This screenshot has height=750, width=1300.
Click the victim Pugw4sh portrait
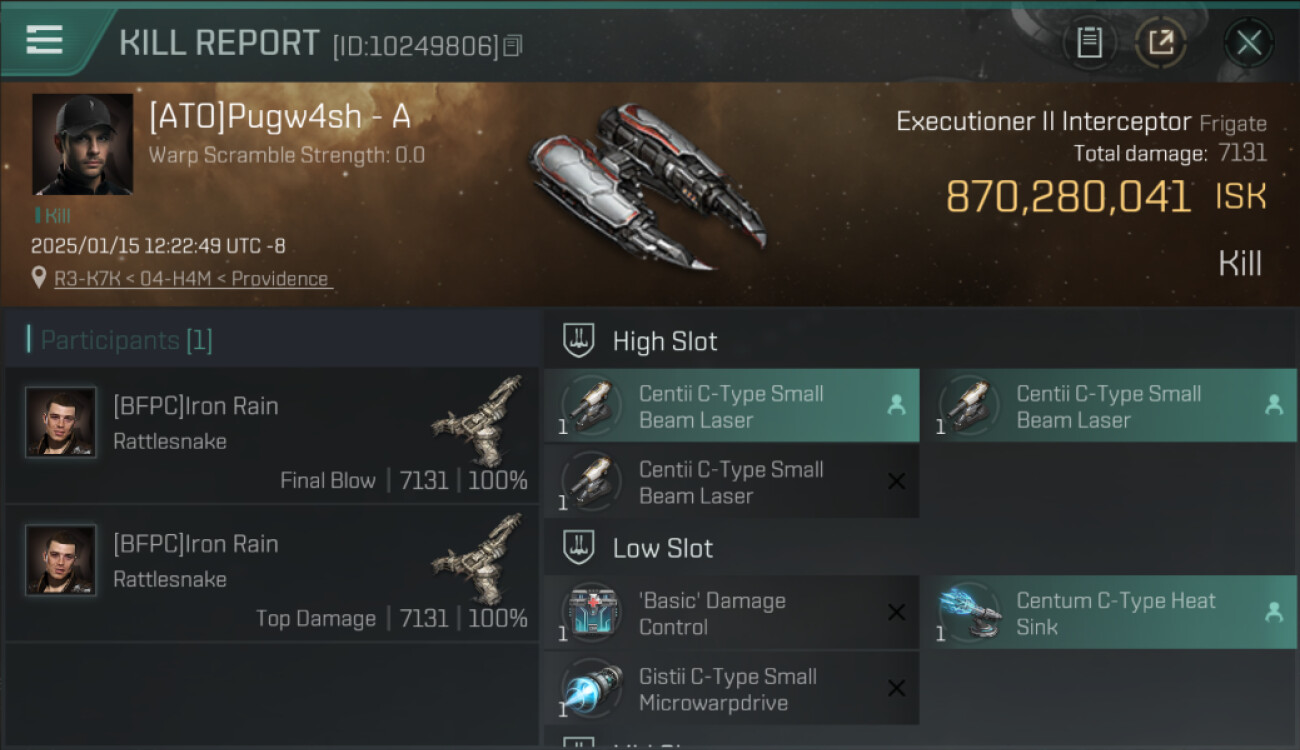(x=82, y=144)
